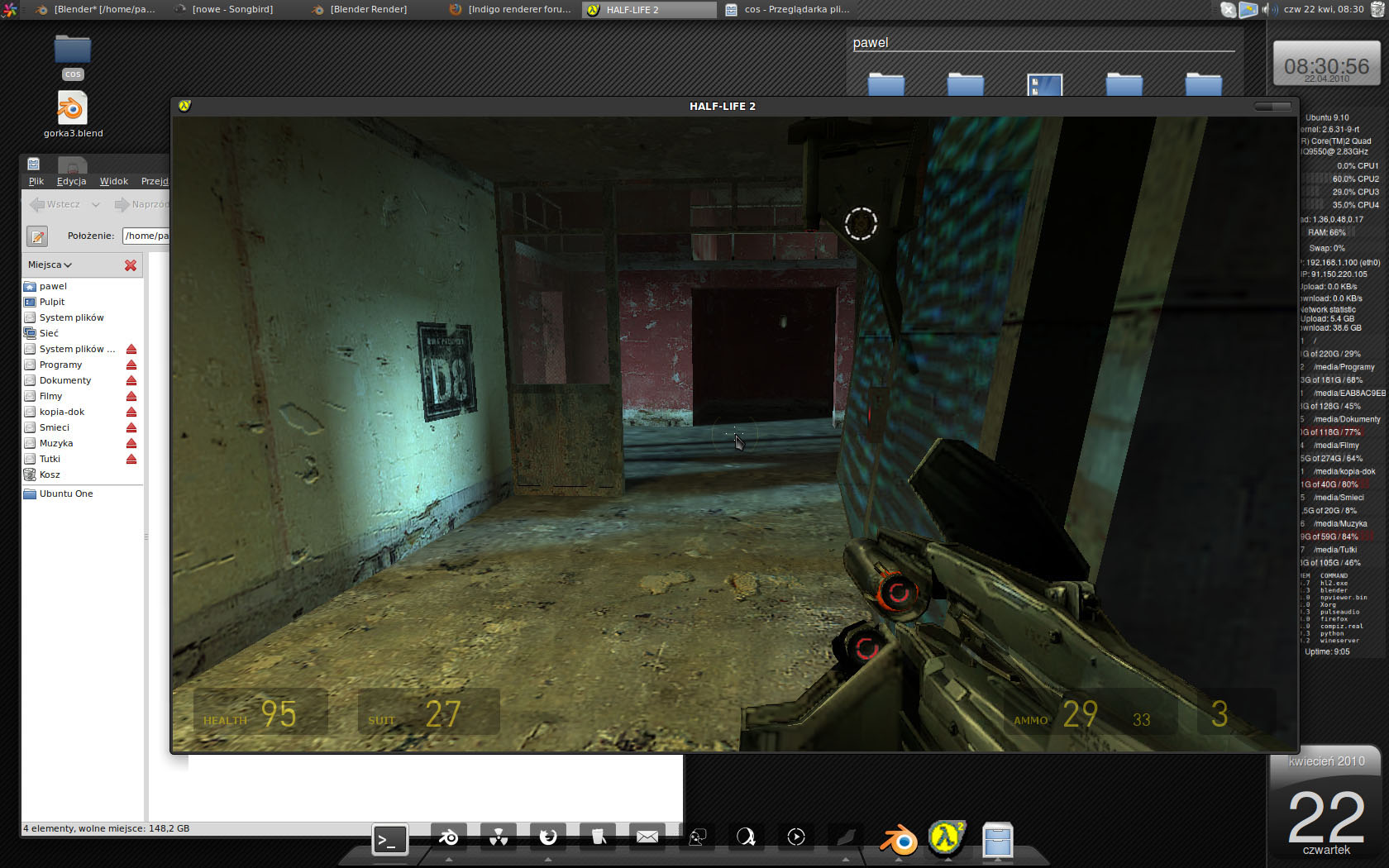
Task: Toggle the location edit pencil button
Action: click(37, 236)
